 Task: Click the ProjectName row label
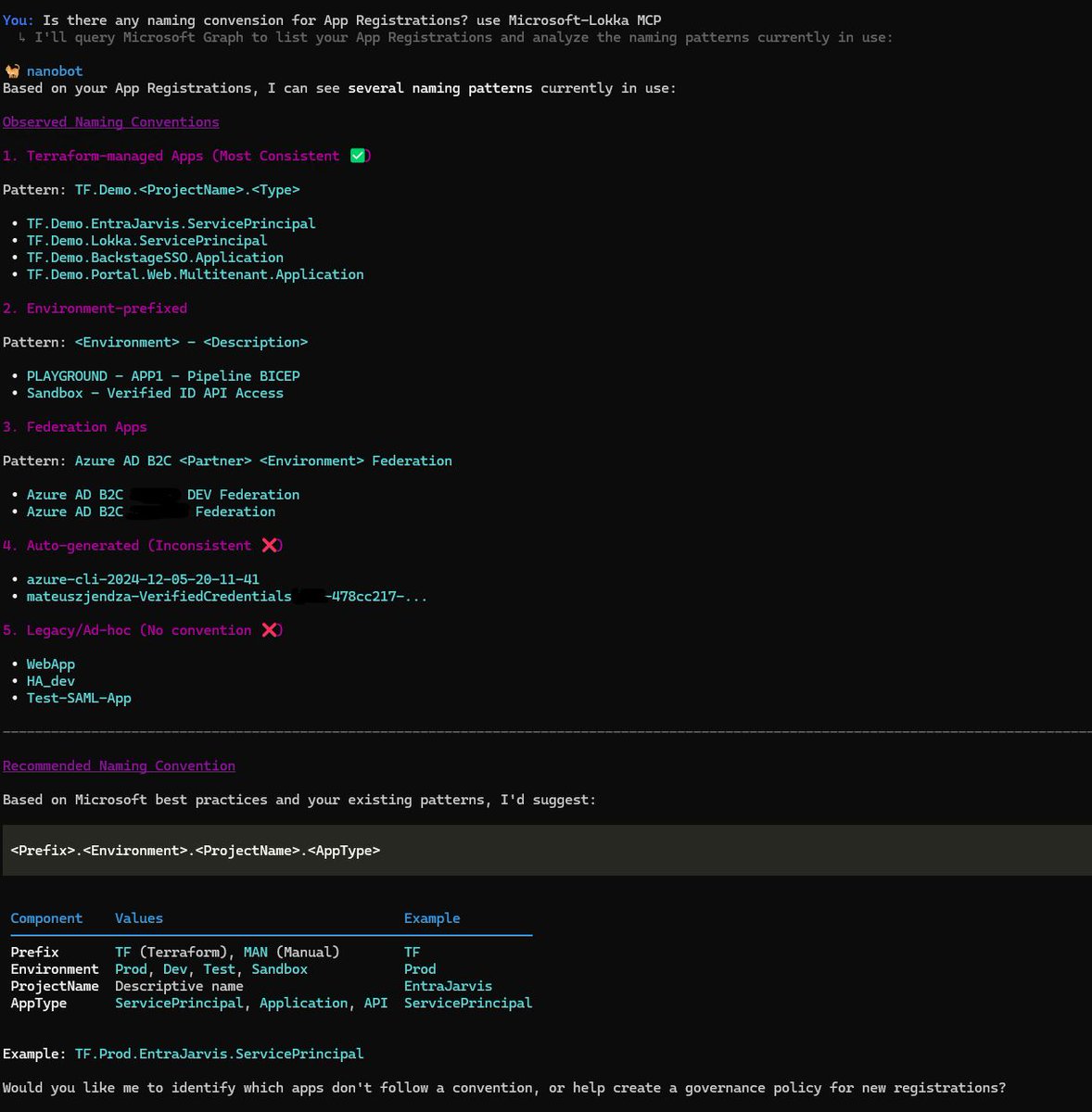pyautogui.click(x=55, y=986)
